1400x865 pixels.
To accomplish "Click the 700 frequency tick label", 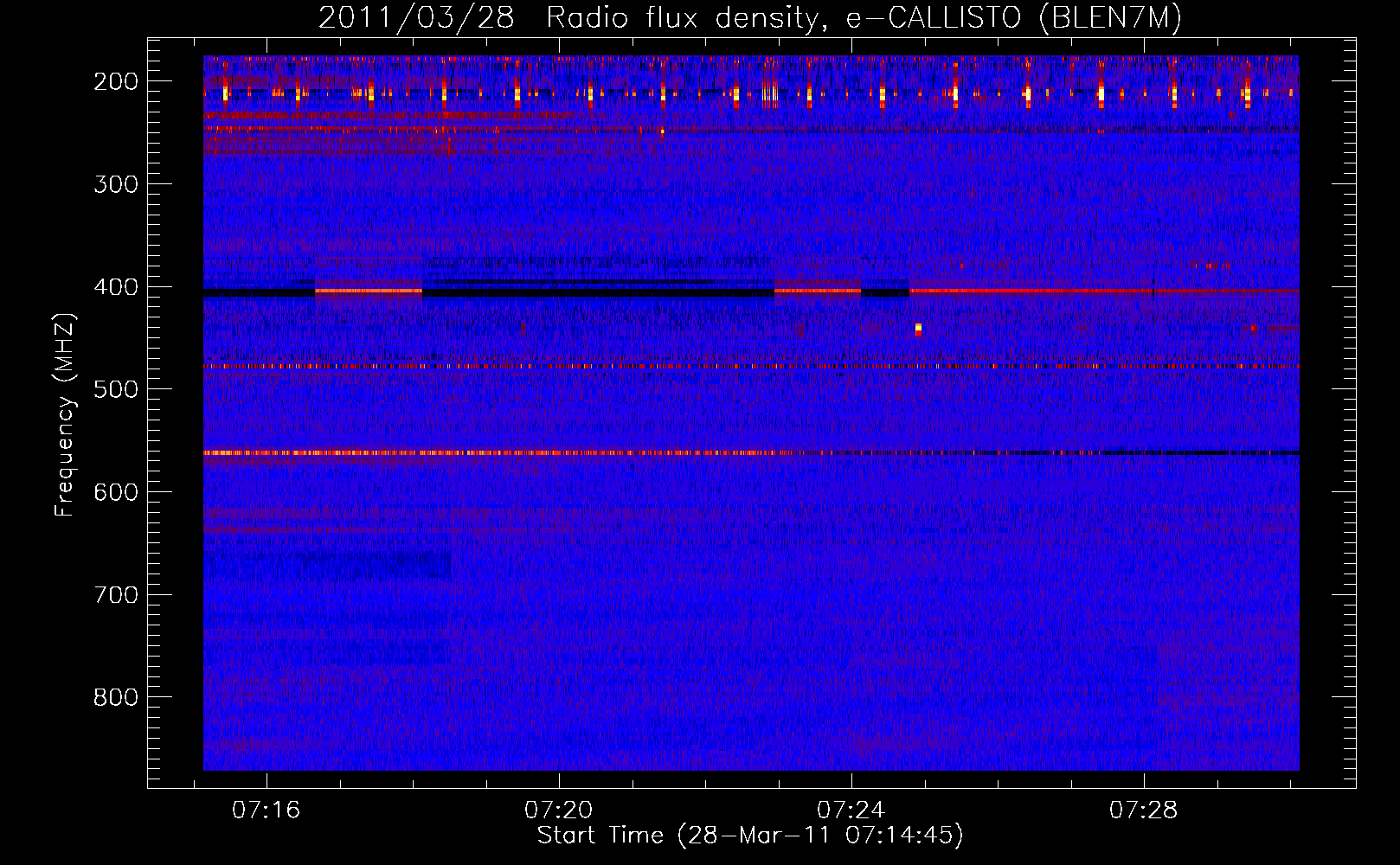I will coord(116,595).
